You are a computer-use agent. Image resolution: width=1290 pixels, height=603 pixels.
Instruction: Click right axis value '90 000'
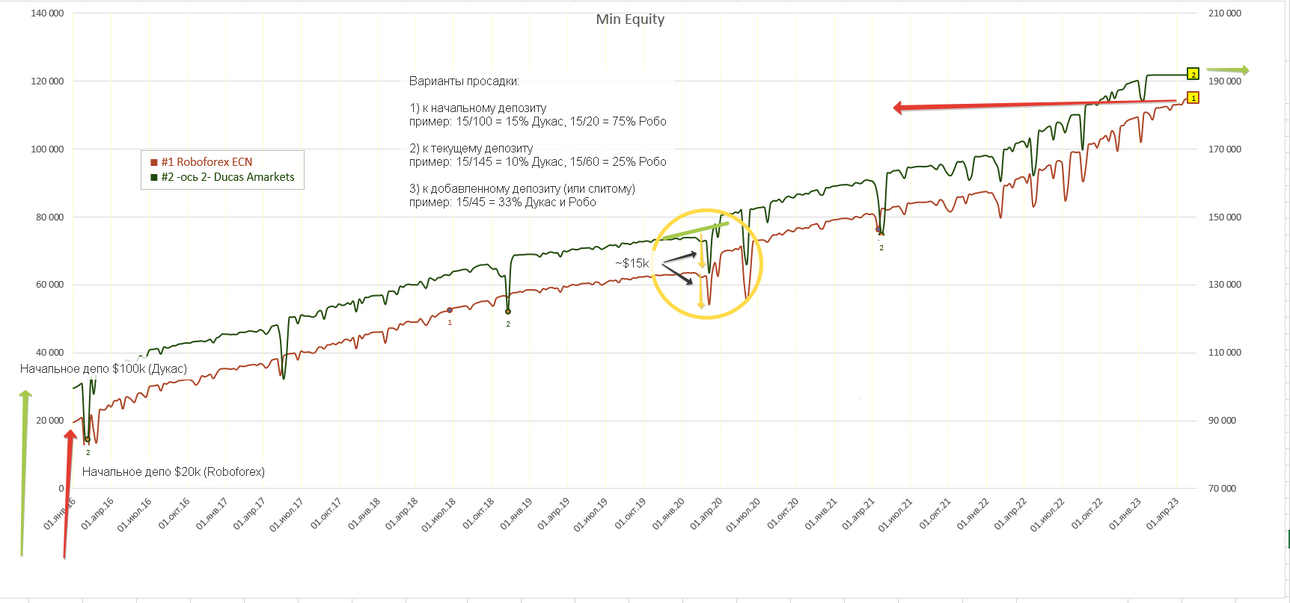[x=1223, y=420]
